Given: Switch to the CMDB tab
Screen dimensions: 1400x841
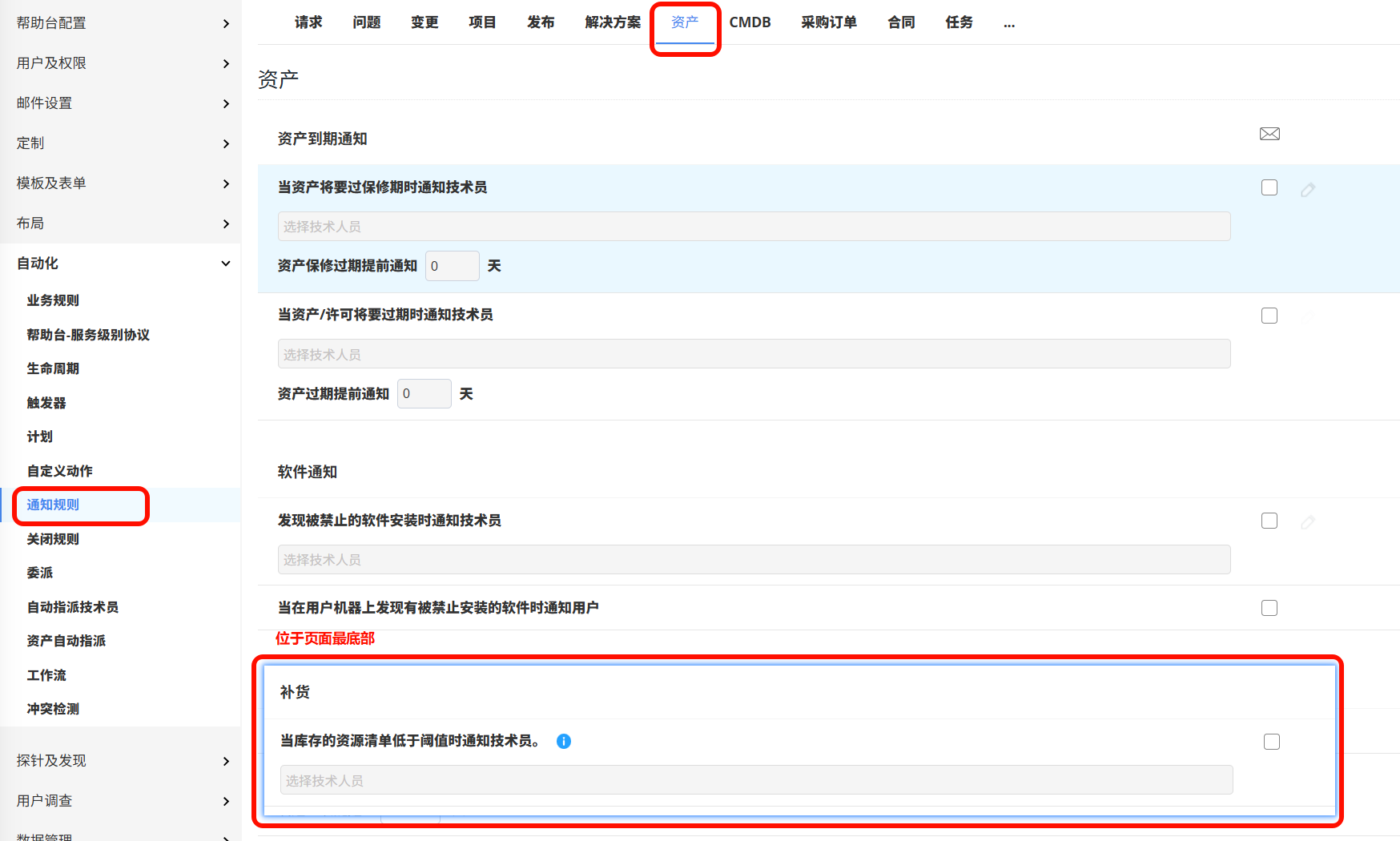Looking at the screenshot, I should point(750,22).
